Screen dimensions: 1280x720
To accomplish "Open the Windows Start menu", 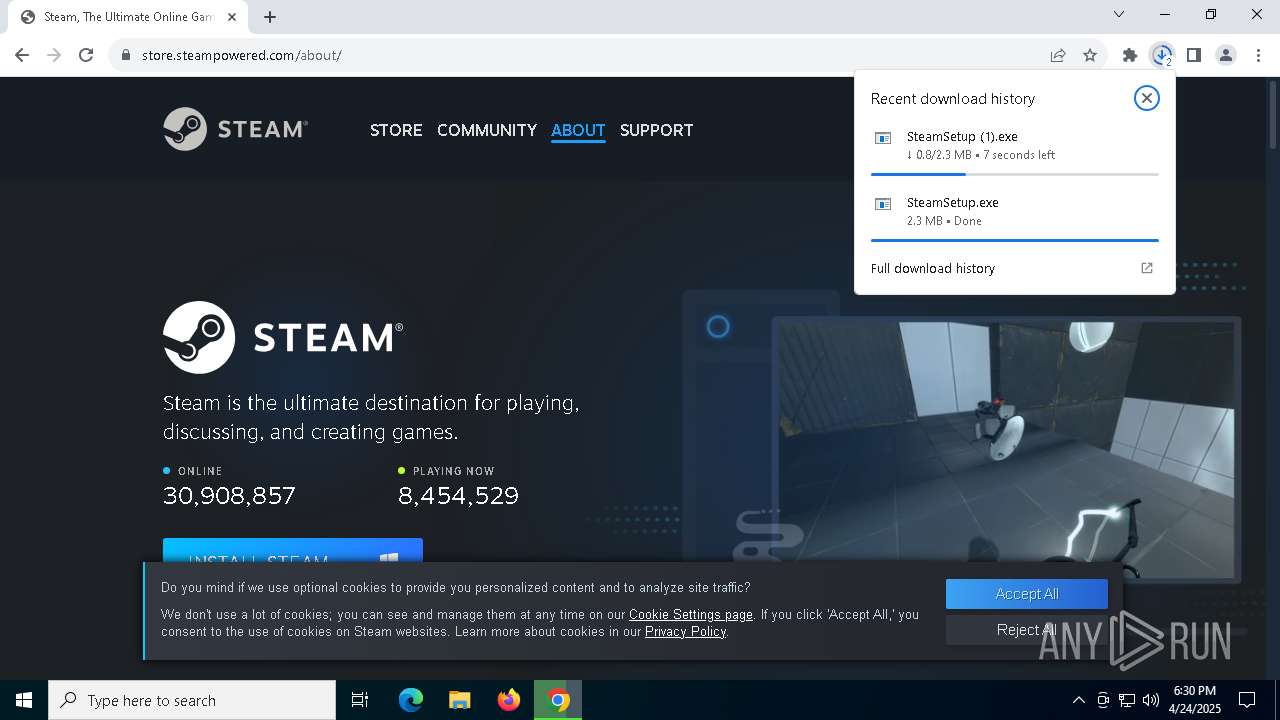I will 24,700.
